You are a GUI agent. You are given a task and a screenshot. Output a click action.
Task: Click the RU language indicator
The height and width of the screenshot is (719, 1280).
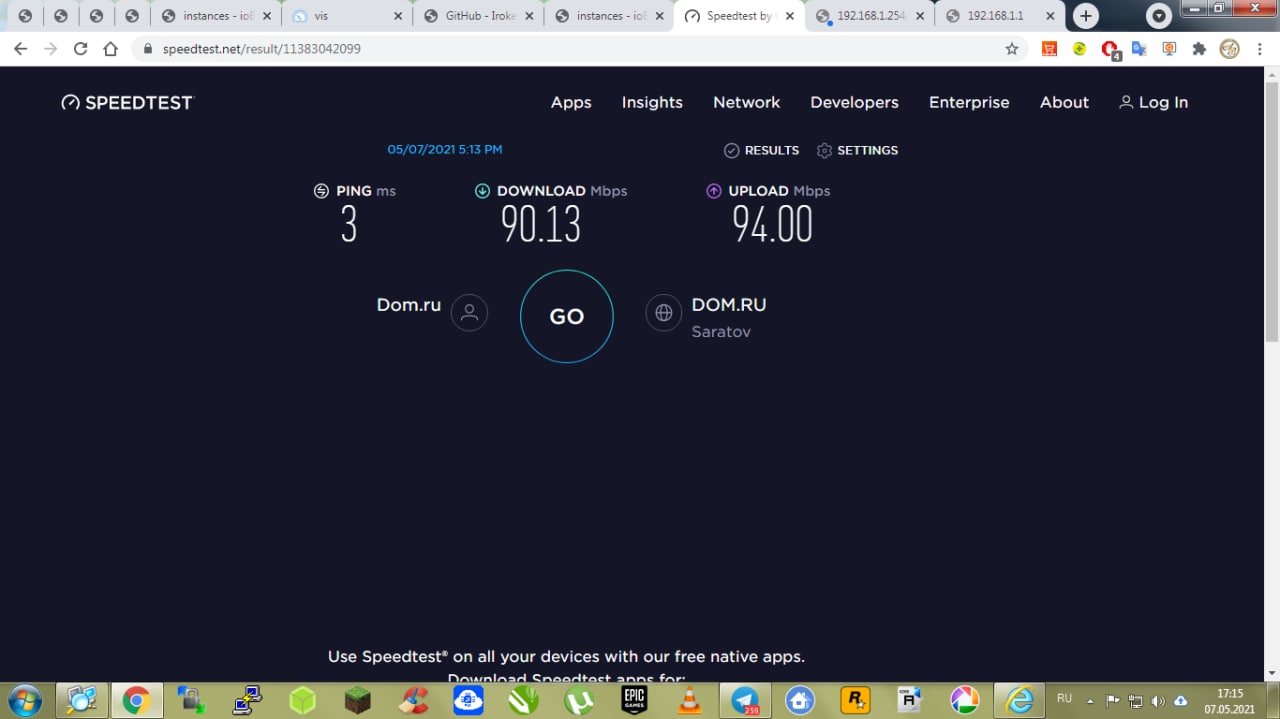click(x=1064, y=698)
